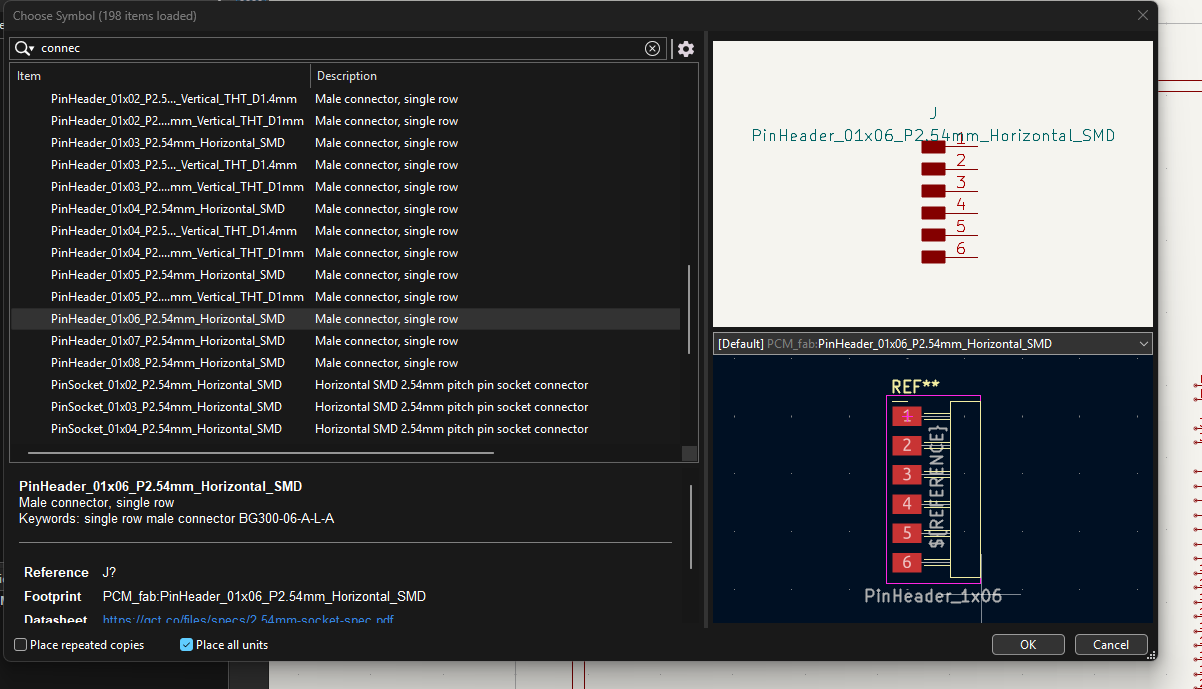The height and width of the screenshot is (689, 1202).
Task: Click the Reference value 'J?'
Action: [x=110, y=572]
